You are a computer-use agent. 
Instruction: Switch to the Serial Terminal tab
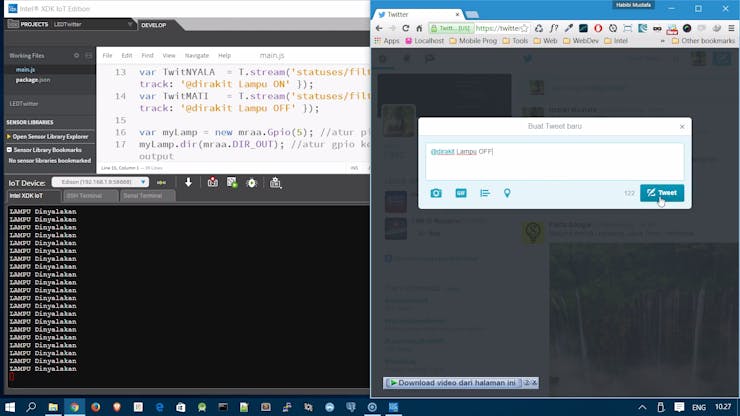tap(147, 195)
